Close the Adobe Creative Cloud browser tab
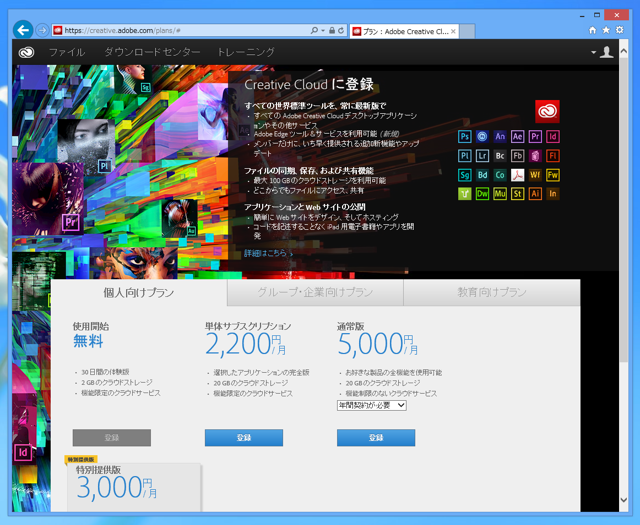 (453, 31)
